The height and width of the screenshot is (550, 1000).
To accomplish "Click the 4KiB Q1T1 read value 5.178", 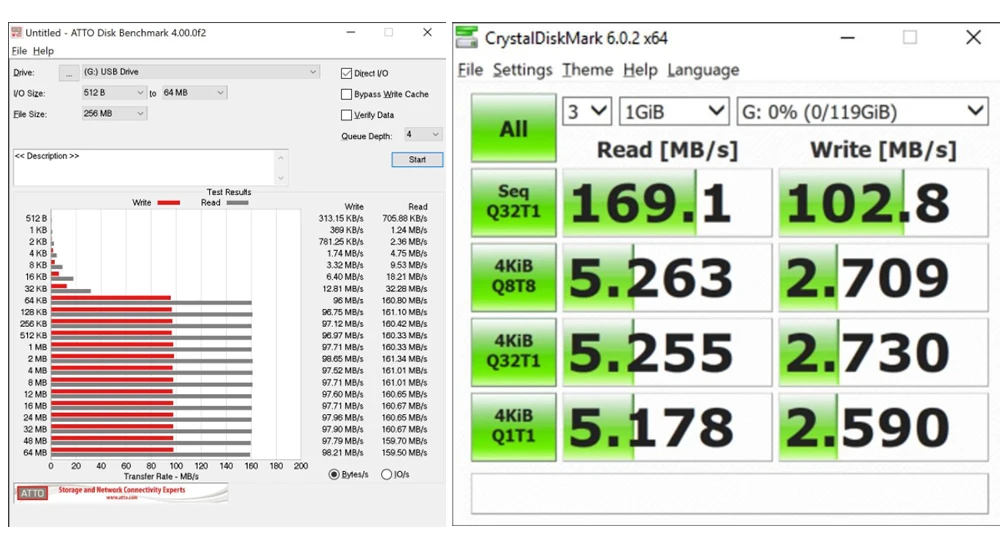I will [667, 426].
